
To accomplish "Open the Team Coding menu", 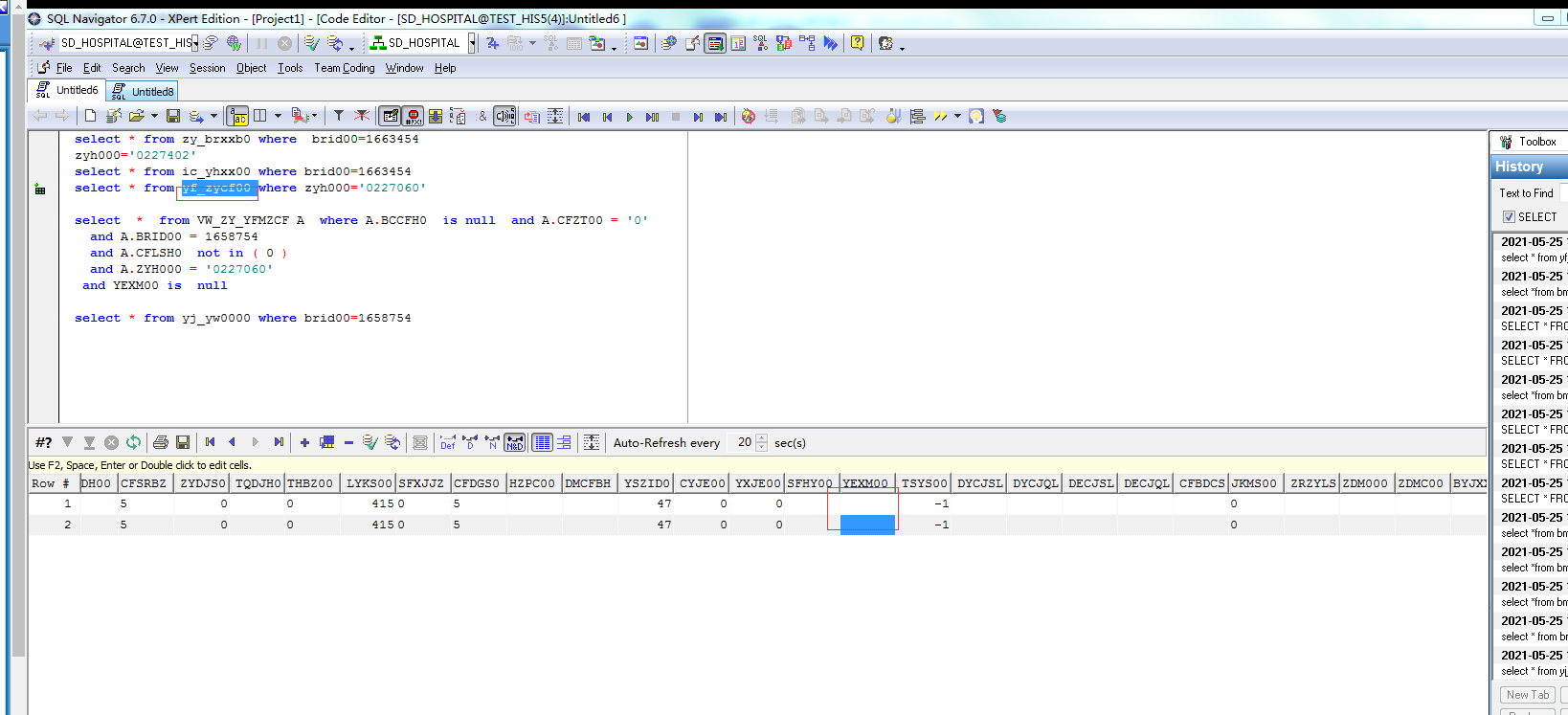I will point(345,68).
